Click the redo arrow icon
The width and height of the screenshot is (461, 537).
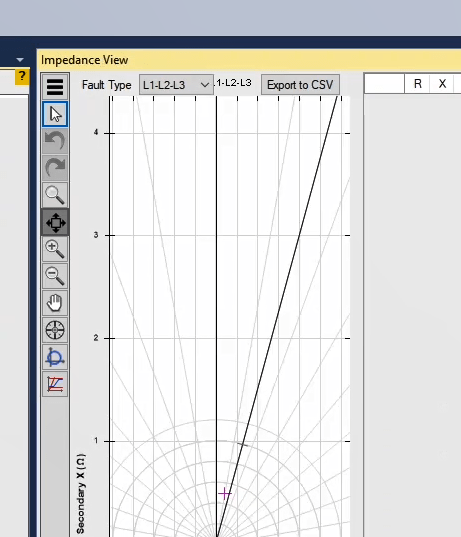pos(55,168)
